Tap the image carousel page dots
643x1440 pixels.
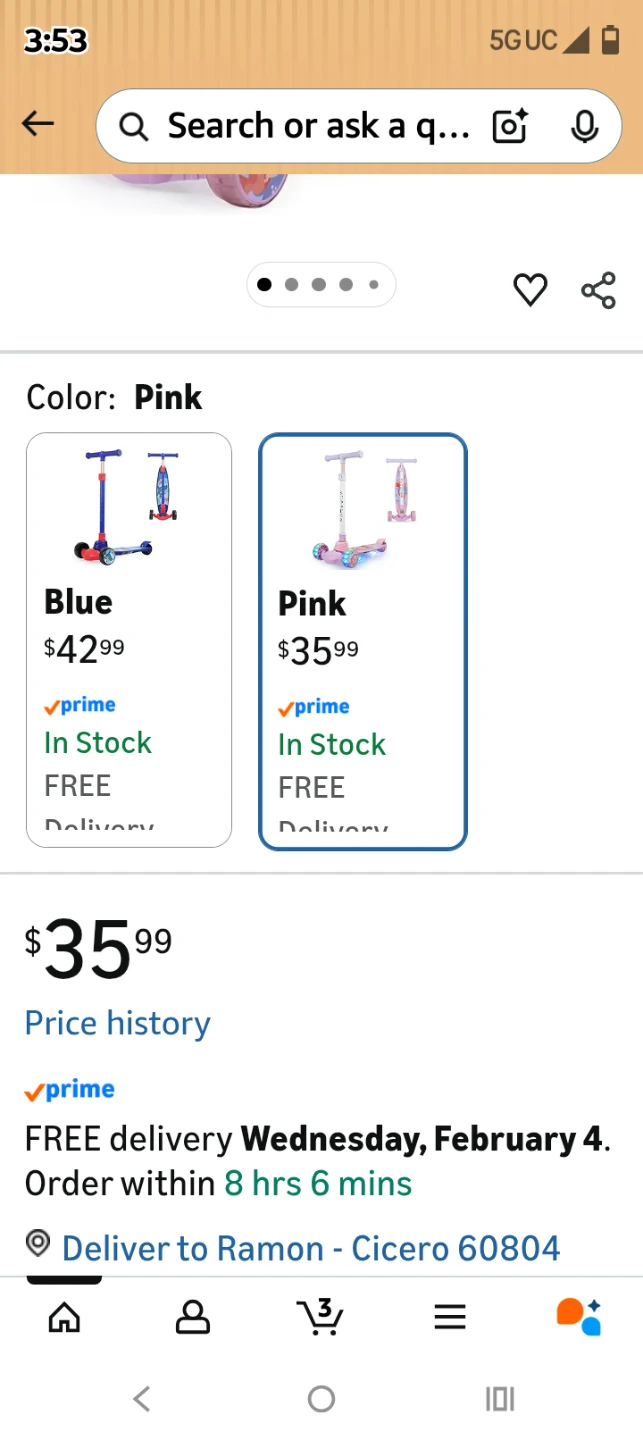click(321, 285)
